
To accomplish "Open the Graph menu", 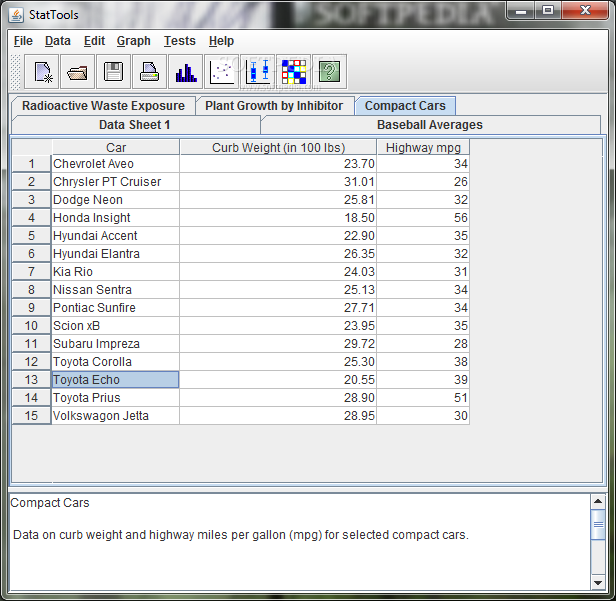I will coord(134,41).
